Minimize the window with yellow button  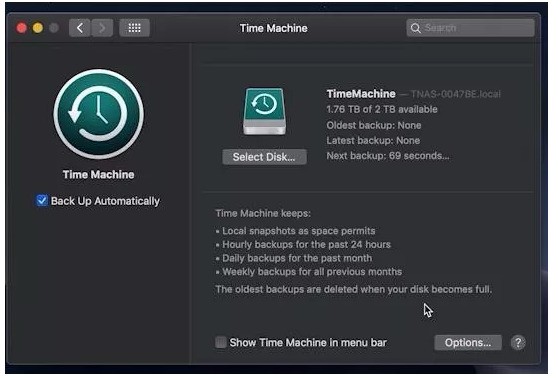[x=38, y=28]
